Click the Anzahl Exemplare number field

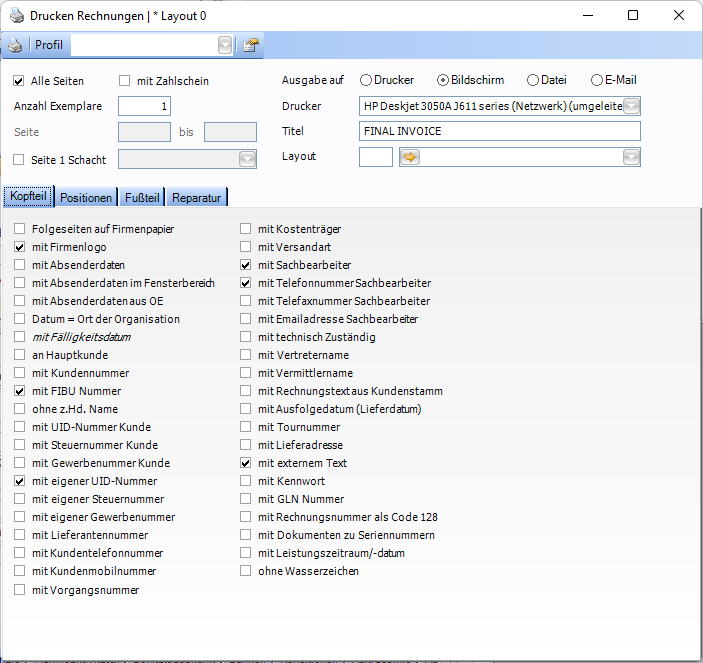pos(145,106)
